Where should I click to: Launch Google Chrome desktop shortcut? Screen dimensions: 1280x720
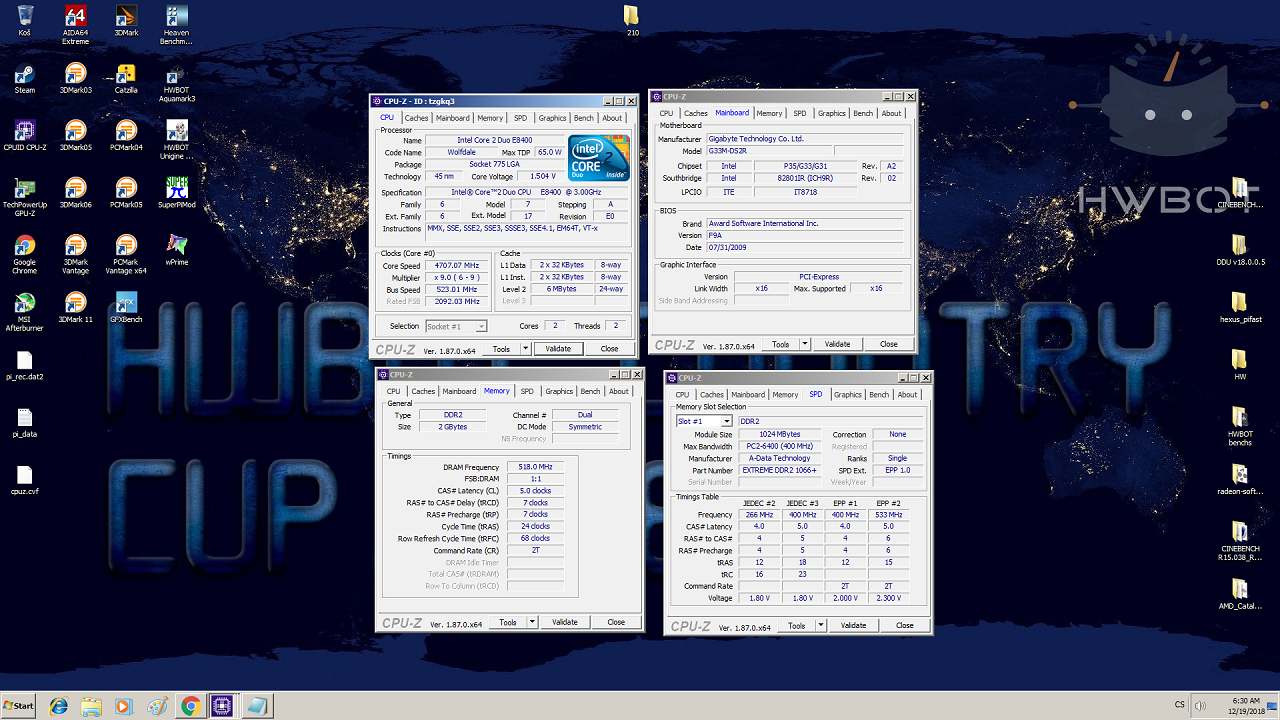pos(24,255)
